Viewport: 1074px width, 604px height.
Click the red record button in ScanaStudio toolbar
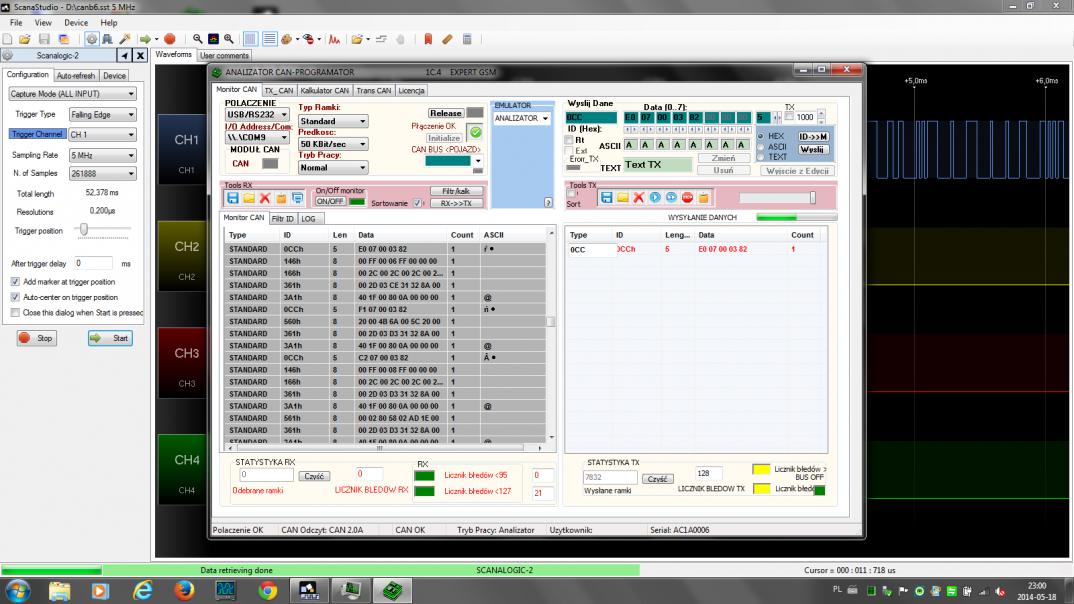[170, 39]
